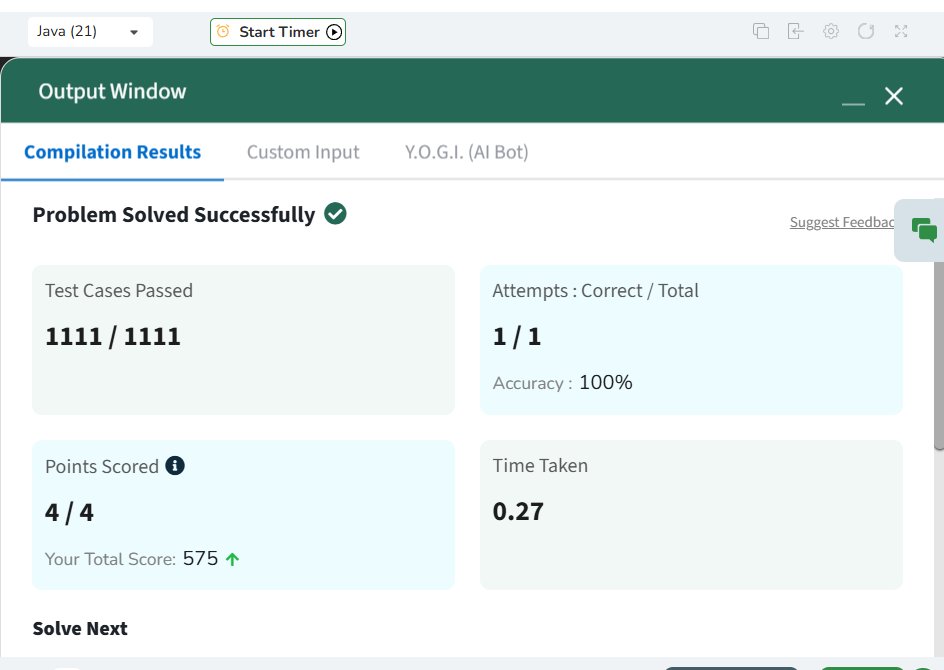This screenshot has height=670, width=944.
Task: Click the '1111 / 1111' test cases value
Action: (x=113, y=336)
